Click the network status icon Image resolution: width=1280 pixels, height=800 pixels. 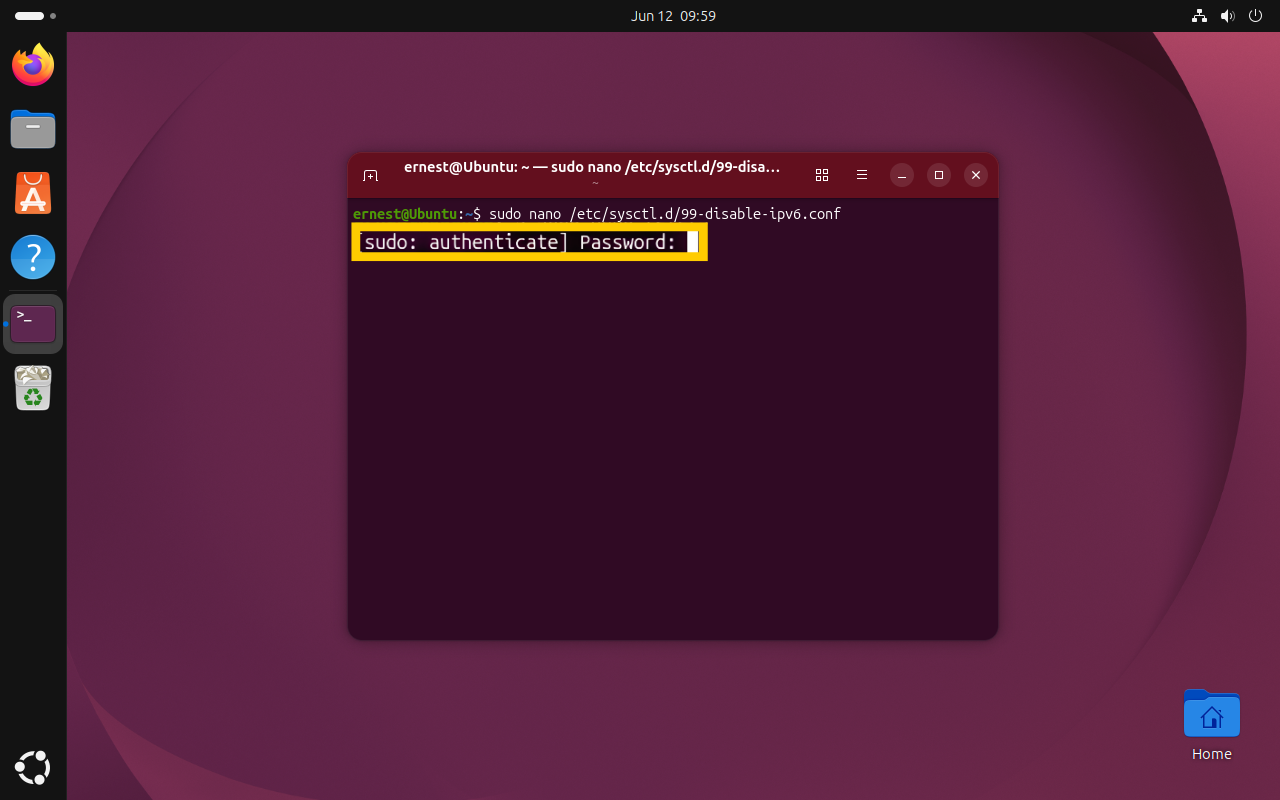point(1199,16)
